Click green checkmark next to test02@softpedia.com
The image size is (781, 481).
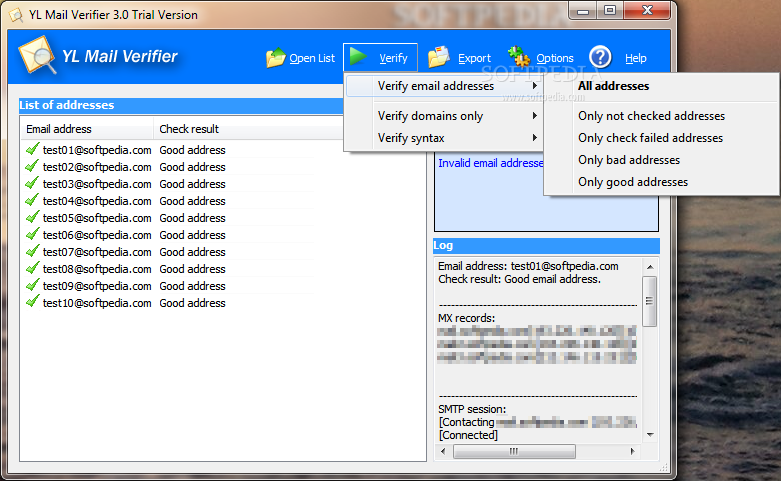(32, 166)
